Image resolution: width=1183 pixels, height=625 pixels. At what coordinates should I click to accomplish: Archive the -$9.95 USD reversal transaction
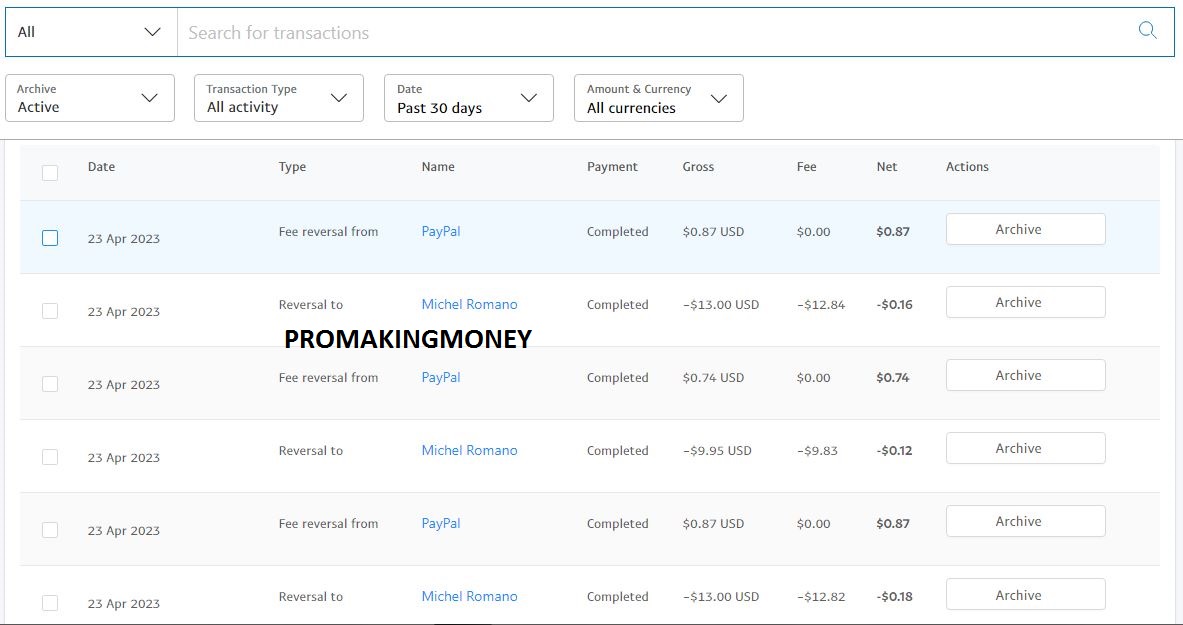pyautogui.click(x=1025, y=448)
